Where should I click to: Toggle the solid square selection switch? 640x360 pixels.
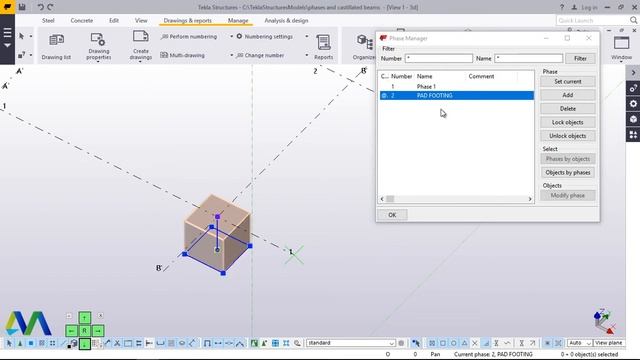(x=31, y=343)
